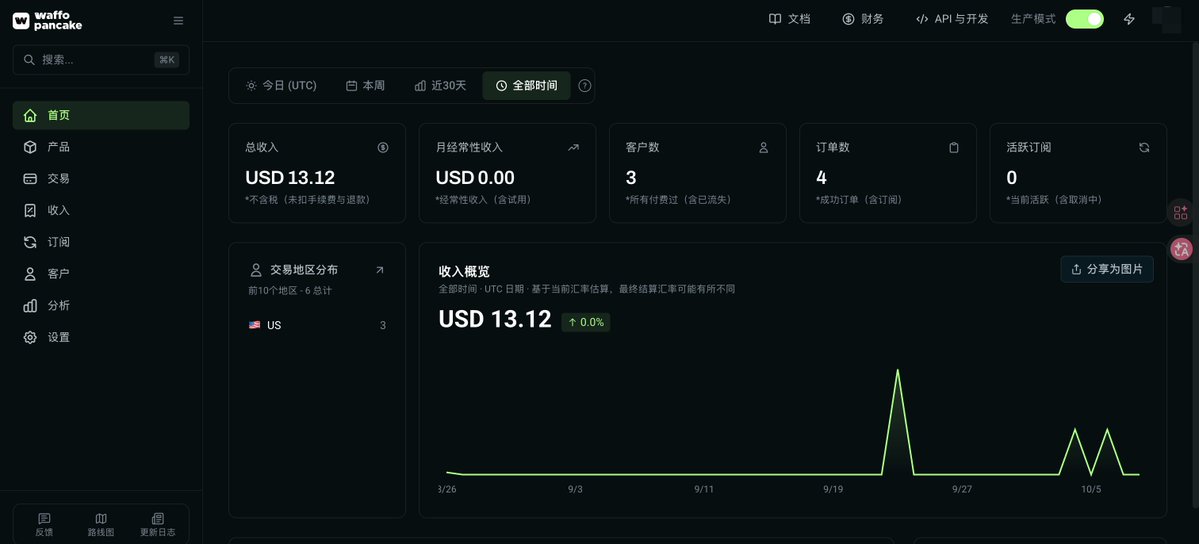This screenshot has height=544, width=1199.
Task: Click the US region row
Action: [317, 325]
